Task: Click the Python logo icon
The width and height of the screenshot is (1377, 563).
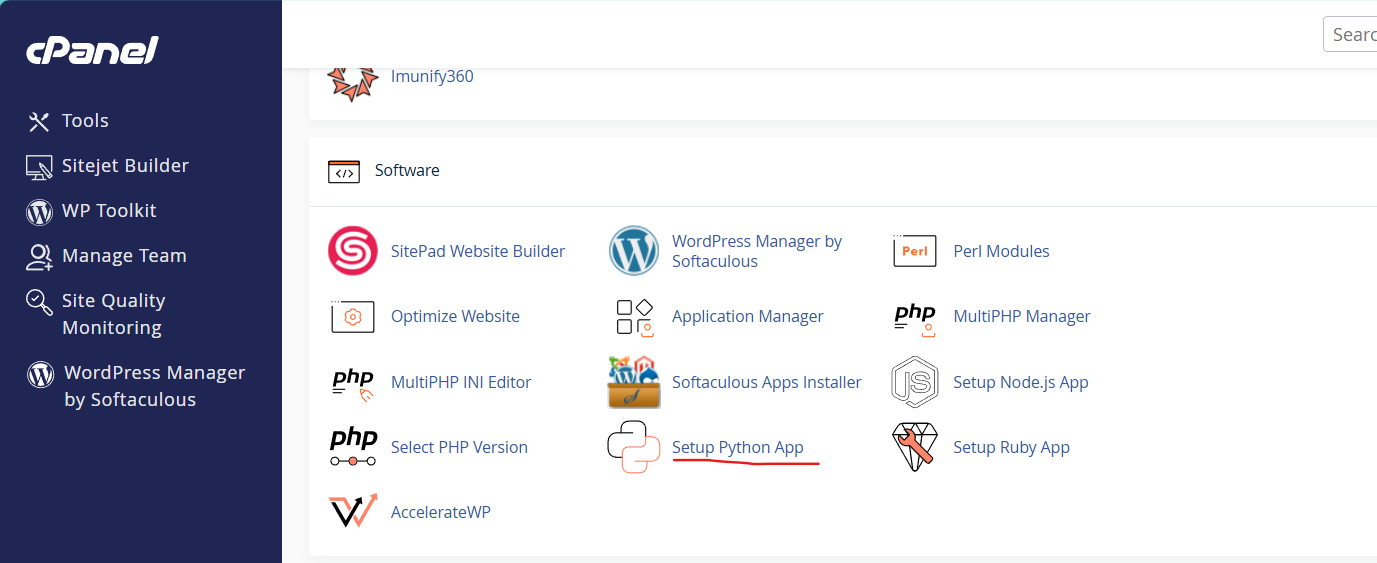Action: pyautogui.click(x=634, y=447)
